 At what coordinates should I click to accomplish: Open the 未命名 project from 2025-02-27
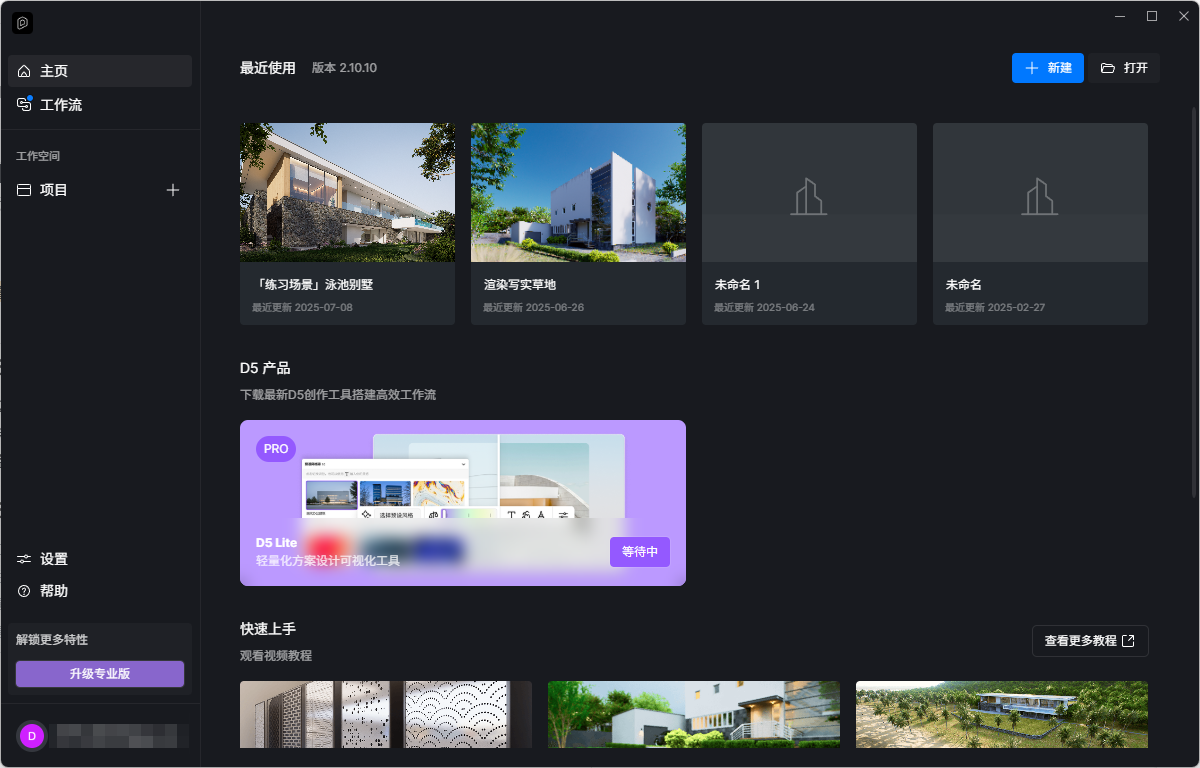click(x=1040, y=224)
